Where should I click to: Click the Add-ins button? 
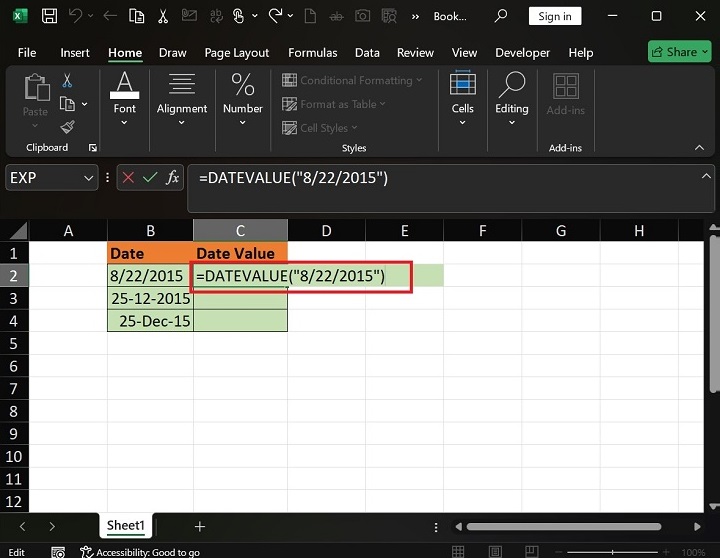pos(566,95)
